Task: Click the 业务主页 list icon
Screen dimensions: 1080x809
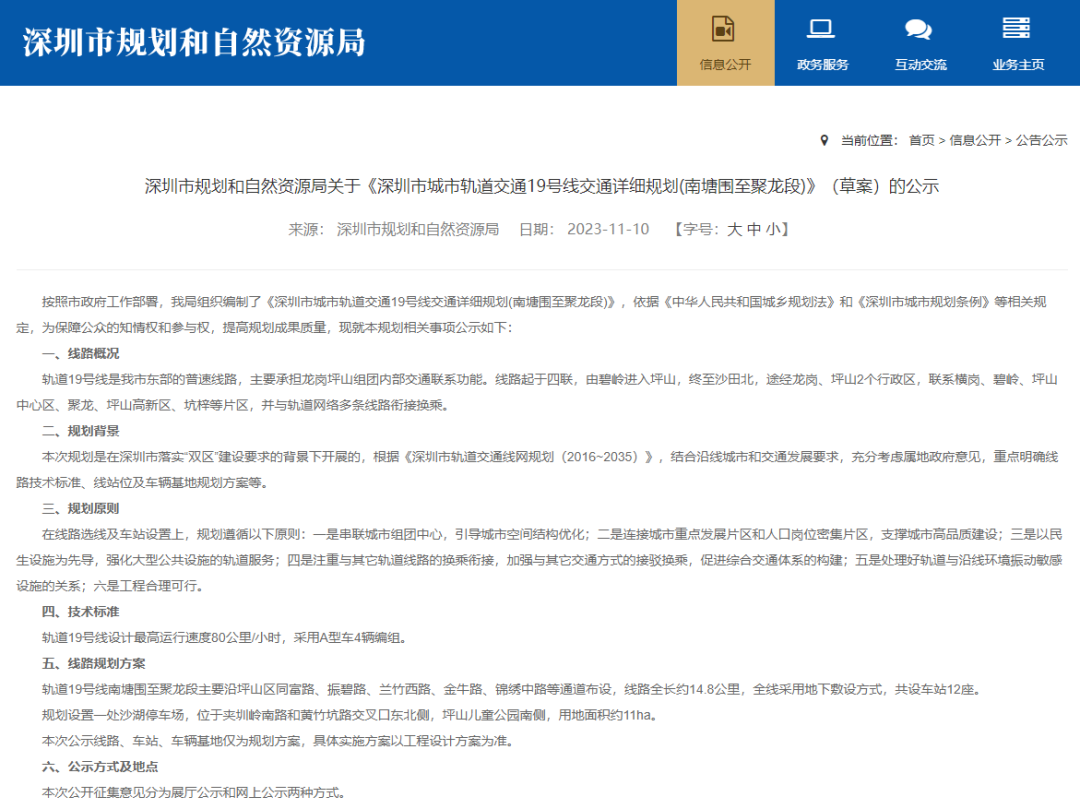Action: 1016,28
